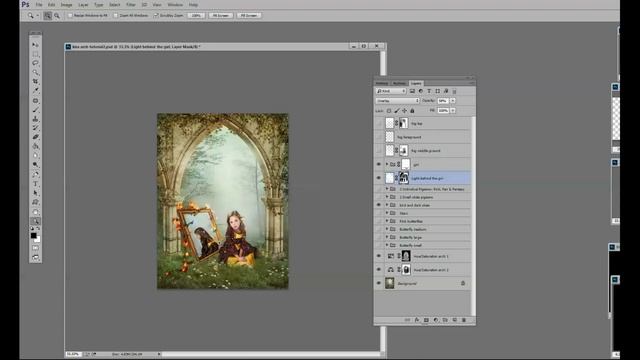The image size is (640, 360).
Task: Open the Image menu
Action: (x=66, y=5)
